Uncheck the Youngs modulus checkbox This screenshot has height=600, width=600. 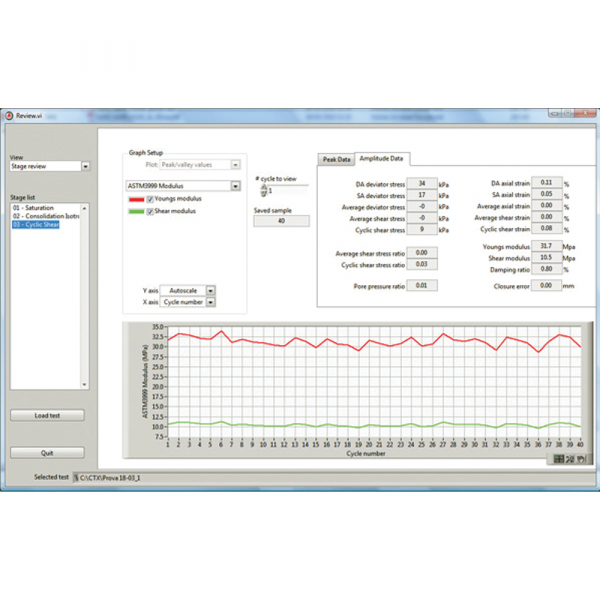tap(151, 199)
